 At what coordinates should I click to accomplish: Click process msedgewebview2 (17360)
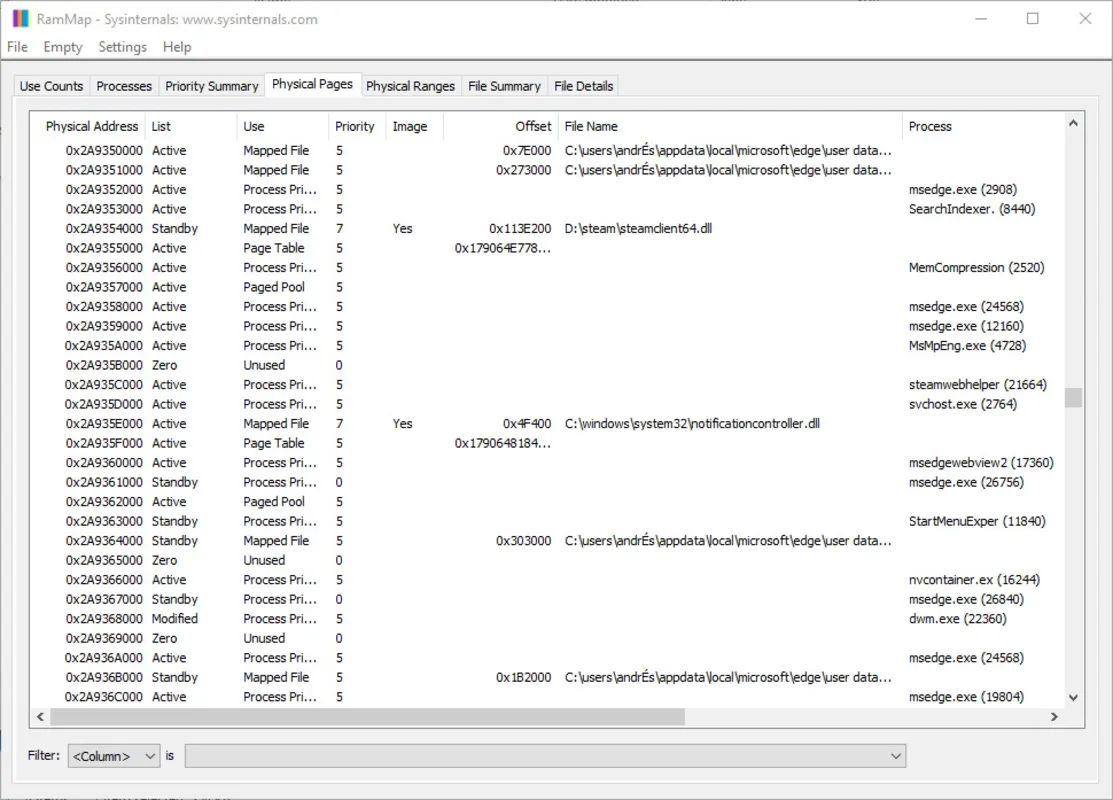pyautogui.click(x=981, y=463)
